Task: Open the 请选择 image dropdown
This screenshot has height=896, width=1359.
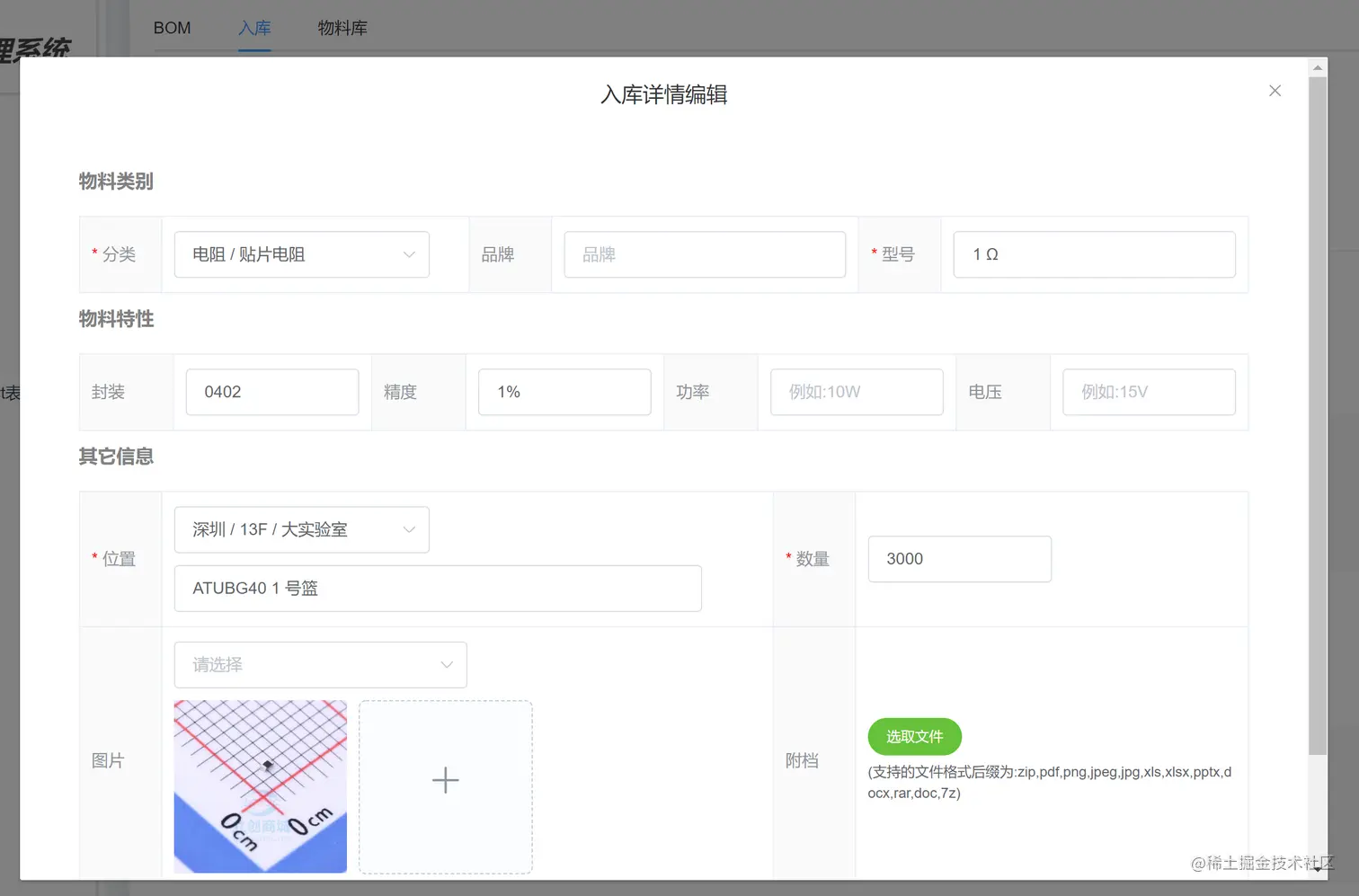Action: (x=320, y=665)
